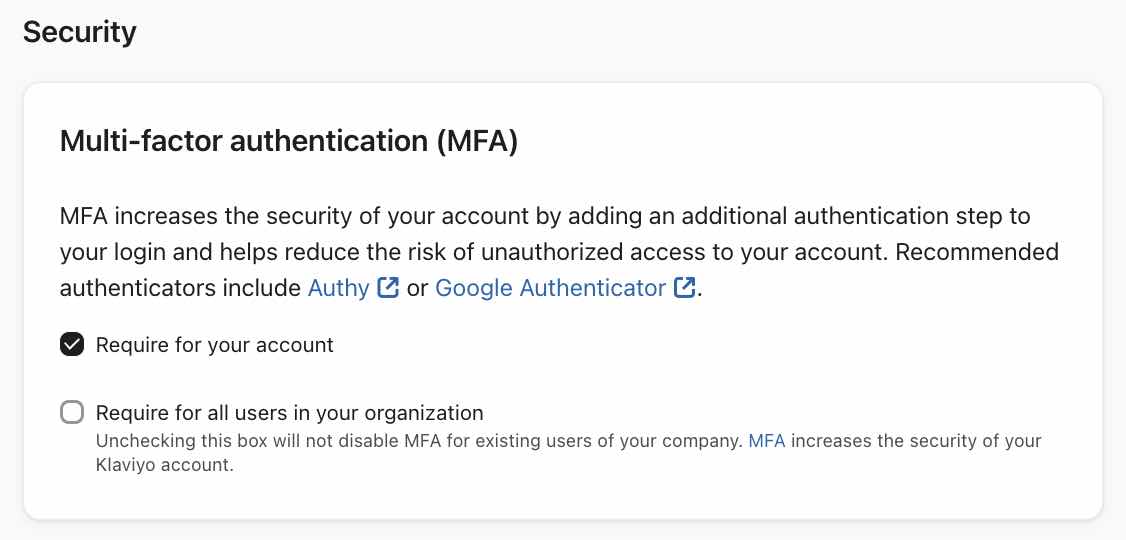This screenshot has width=1126, height=540.
Task: Click the MFA description paragraph's first line
Action: 545,216
